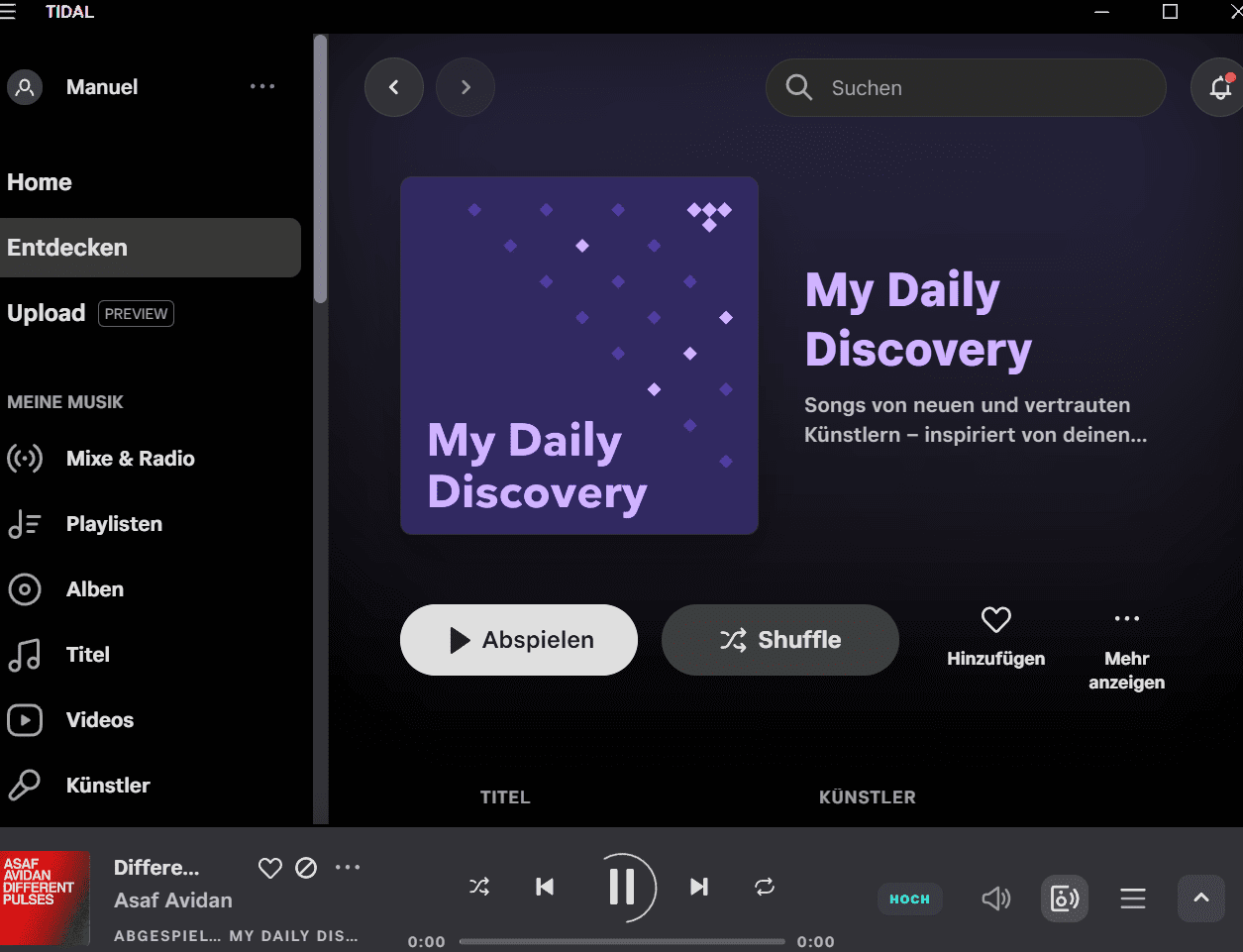Click the sidebar vertical scrollbar
Screen dimensions: 1243x952
tap(320, 168)
